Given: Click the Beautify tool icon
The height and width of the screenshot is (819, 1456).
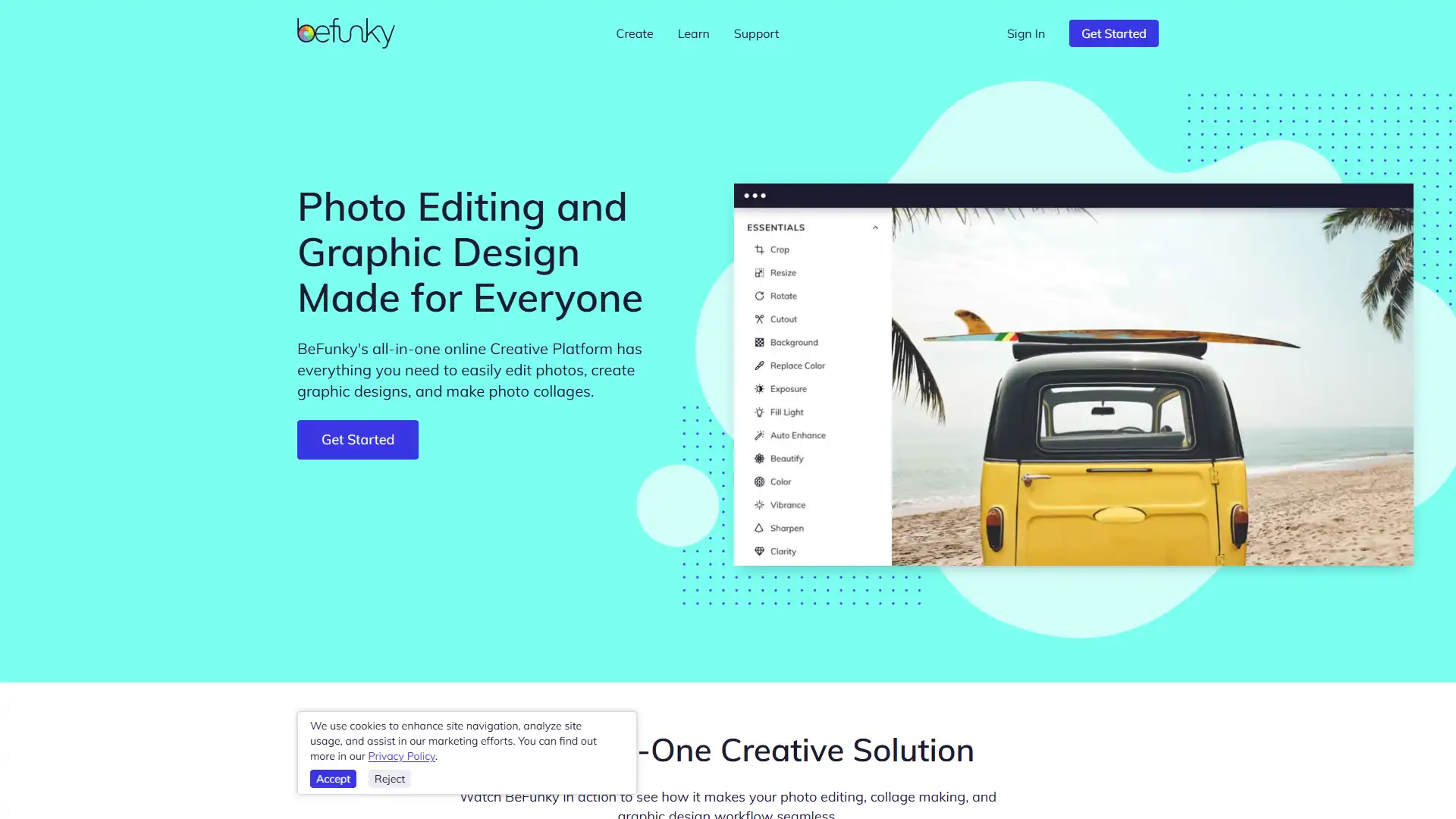Looking at the screenshot, I should click(x=759, y=457).
